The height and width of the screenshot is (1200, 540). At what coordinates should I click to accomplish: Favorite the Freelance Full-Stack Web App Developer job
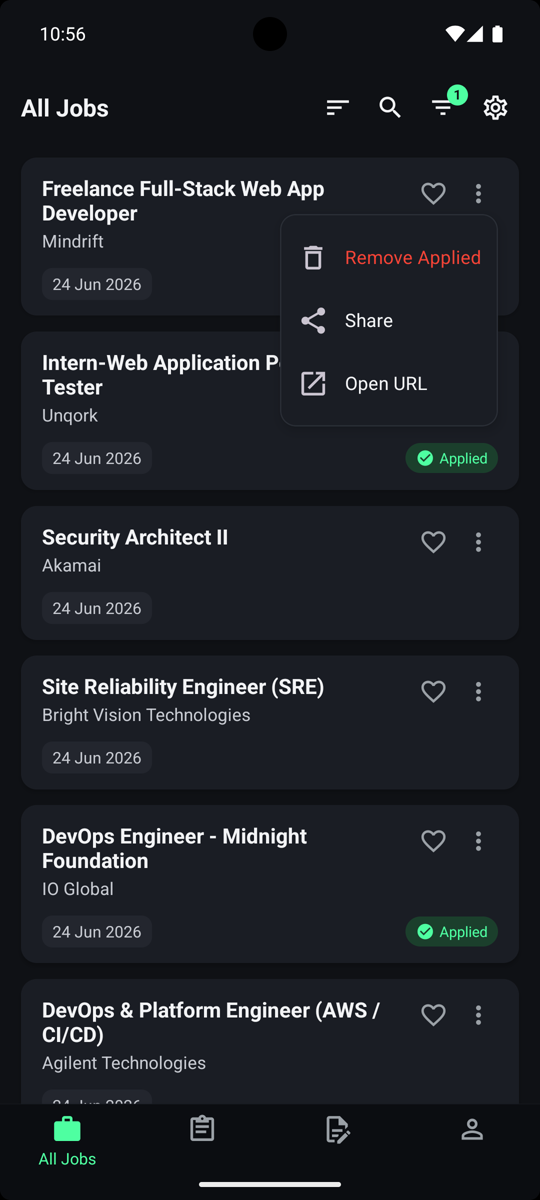[x=433, y=193]
